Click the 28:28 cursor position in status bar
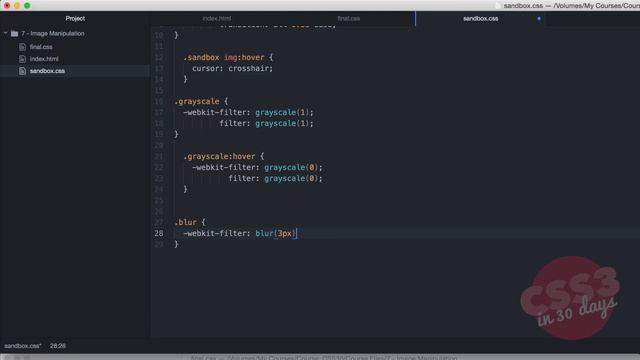This screenshot has height=360, width=640. coord(58,346)
